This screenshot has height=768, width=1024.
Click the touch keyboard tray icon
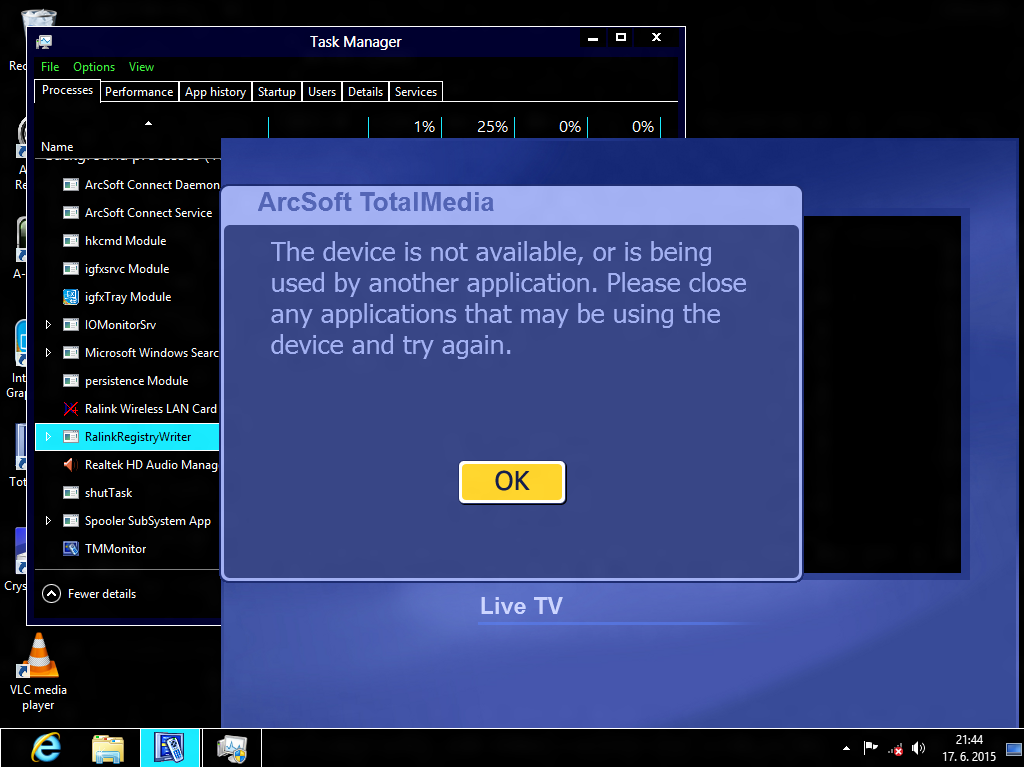tap(1013, 748)
